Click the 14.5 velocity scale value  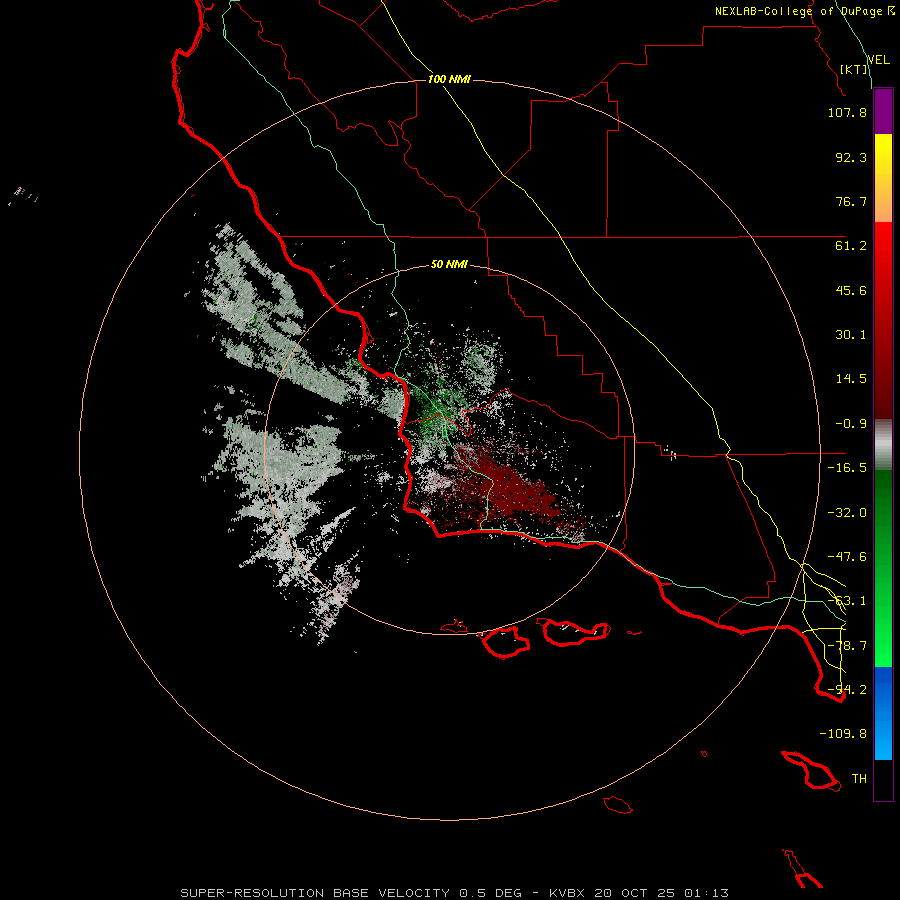pyautogui.click(x=851, y=379)
